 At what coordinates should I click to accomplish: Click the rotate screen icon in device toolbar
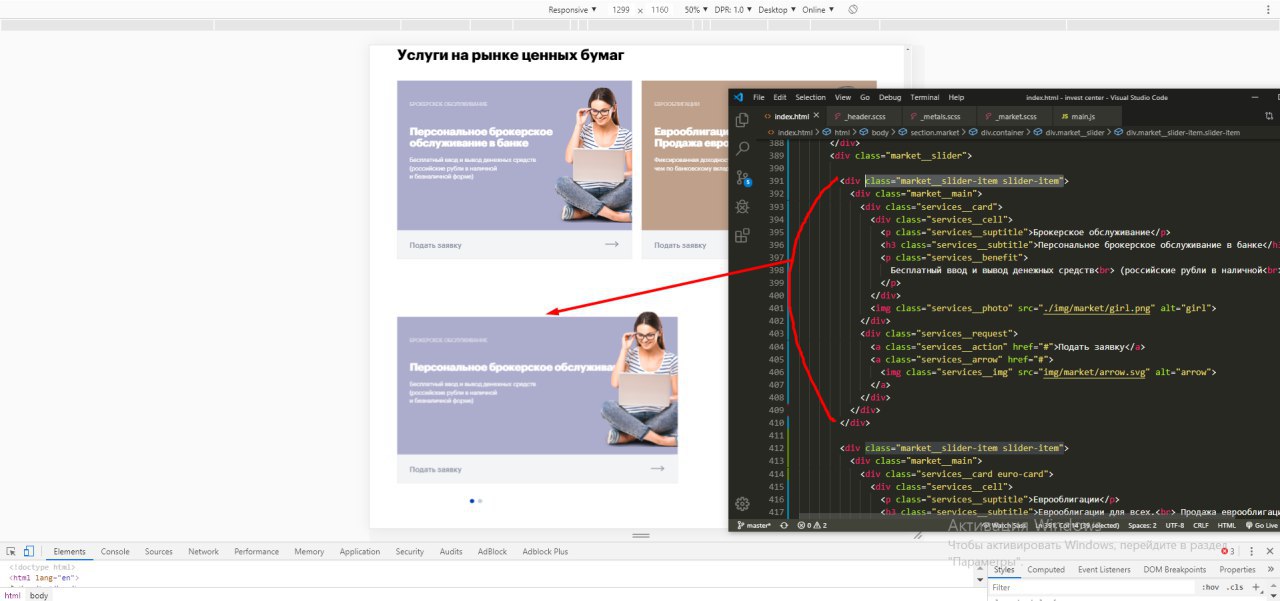tap(853, 9)
